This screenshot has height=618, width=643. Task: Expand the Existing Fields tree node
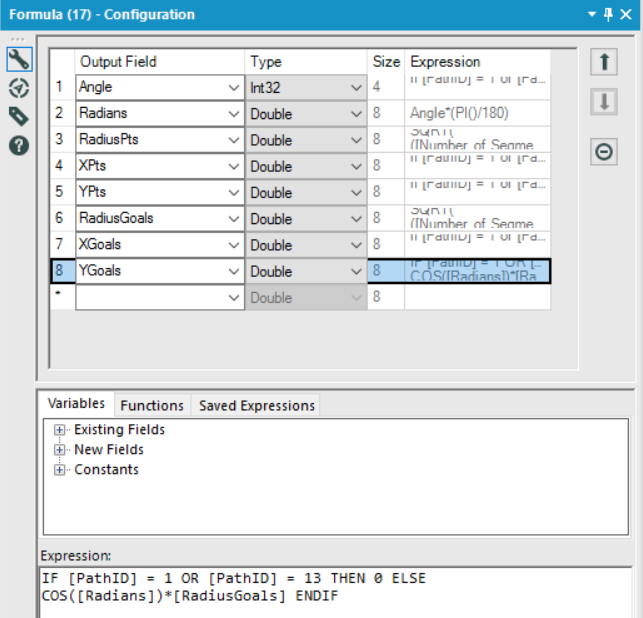click(60, 430)
